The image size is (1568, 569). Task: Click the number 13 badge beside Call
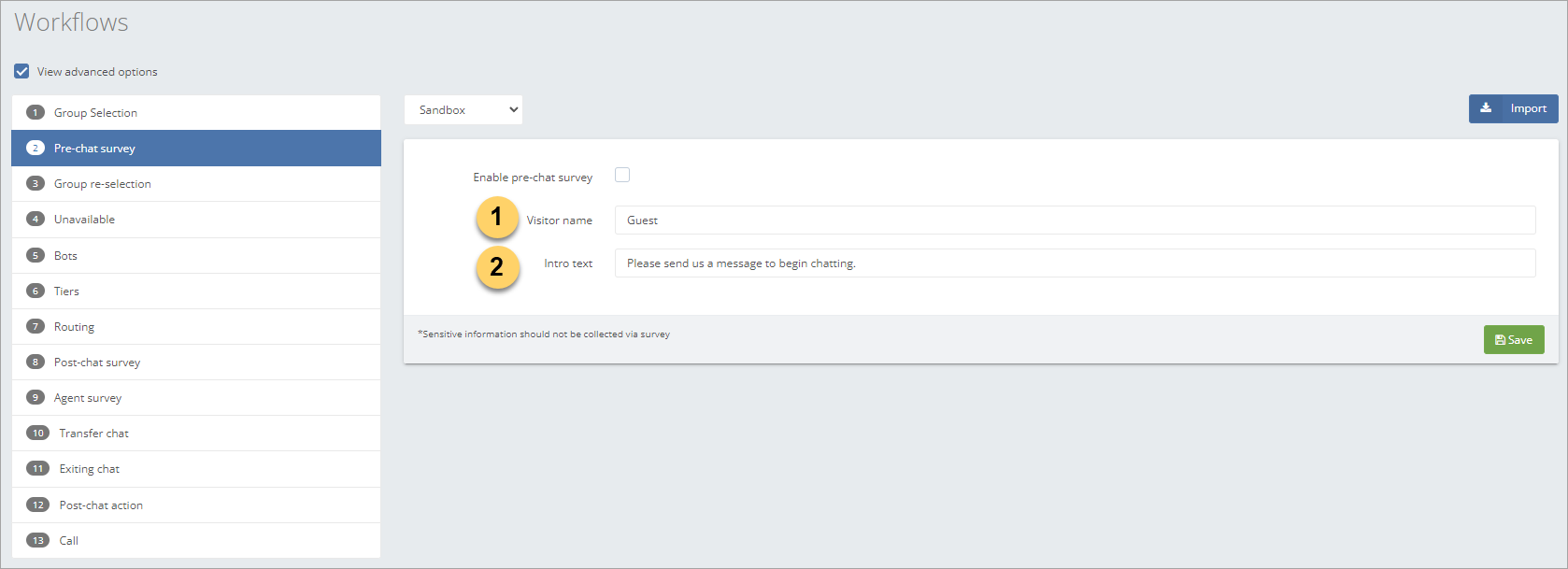pyautogui.click(x=37, y=541)
